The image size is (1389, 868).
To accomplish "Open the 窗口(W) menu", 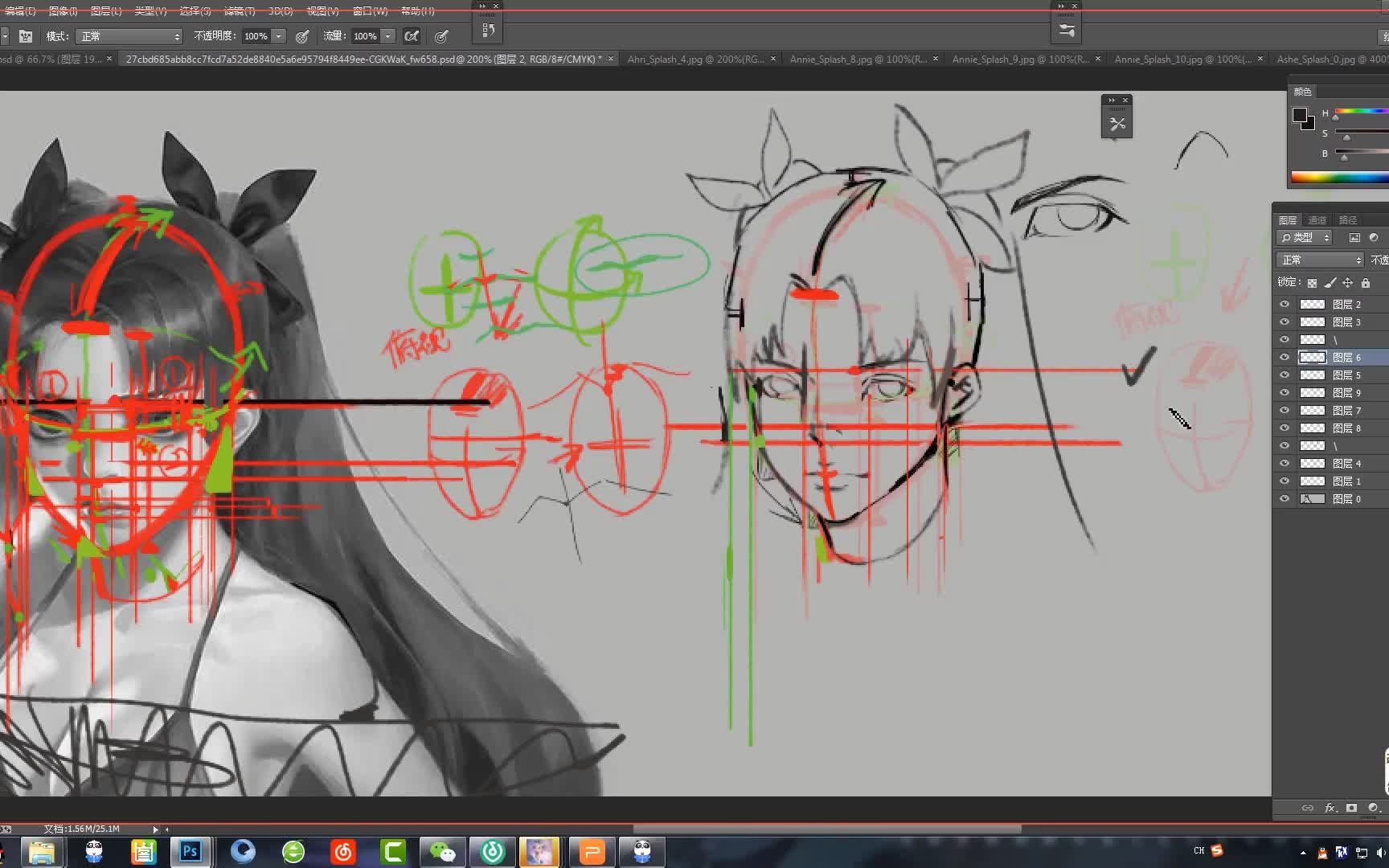I will 370,10.
